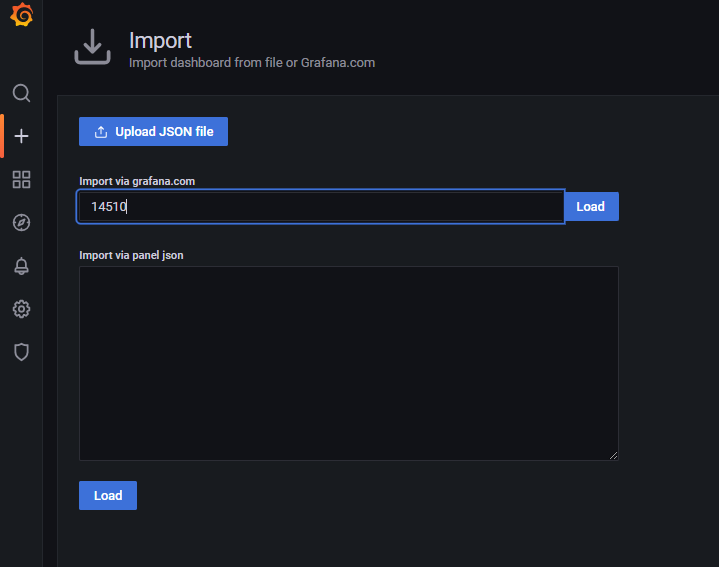
Task: Click the Upload JSON file button
Action: 153,132
